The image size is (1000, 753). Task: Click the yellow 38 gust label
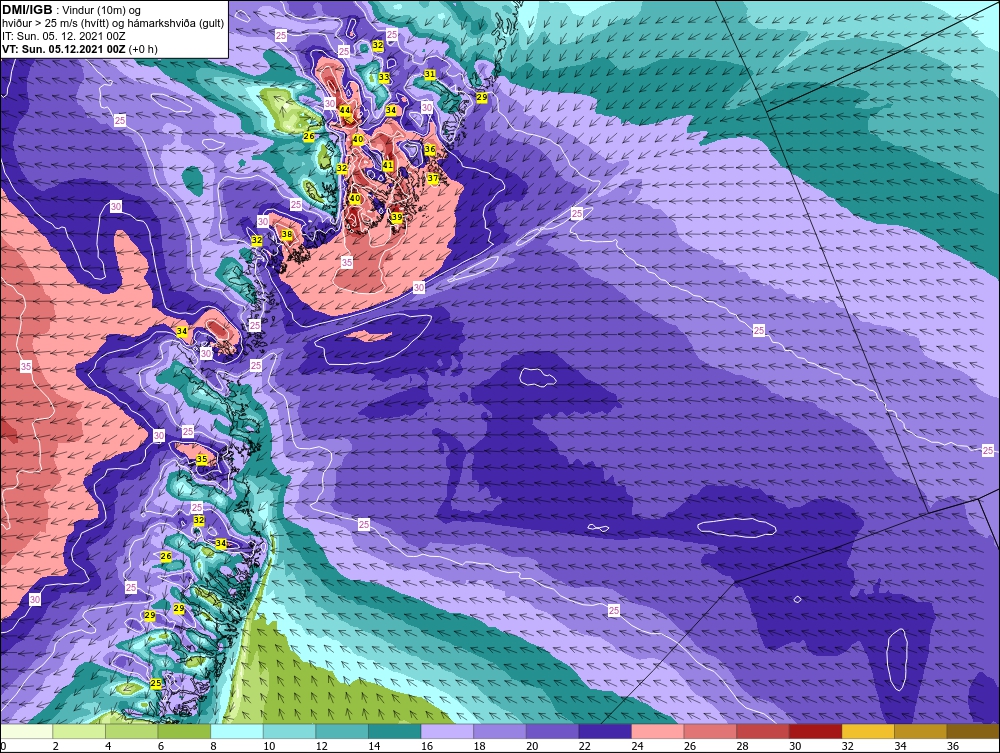point(287,235)
